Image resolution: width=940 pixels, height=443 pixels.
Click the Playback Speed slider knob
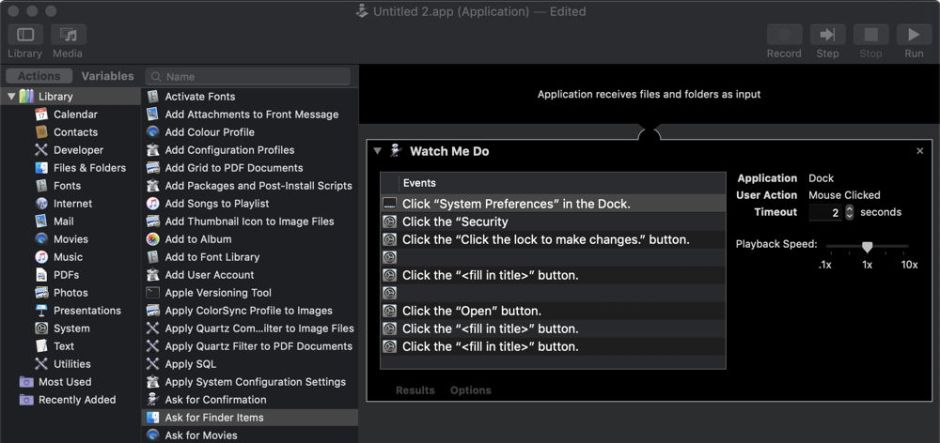tap(867, 246)
